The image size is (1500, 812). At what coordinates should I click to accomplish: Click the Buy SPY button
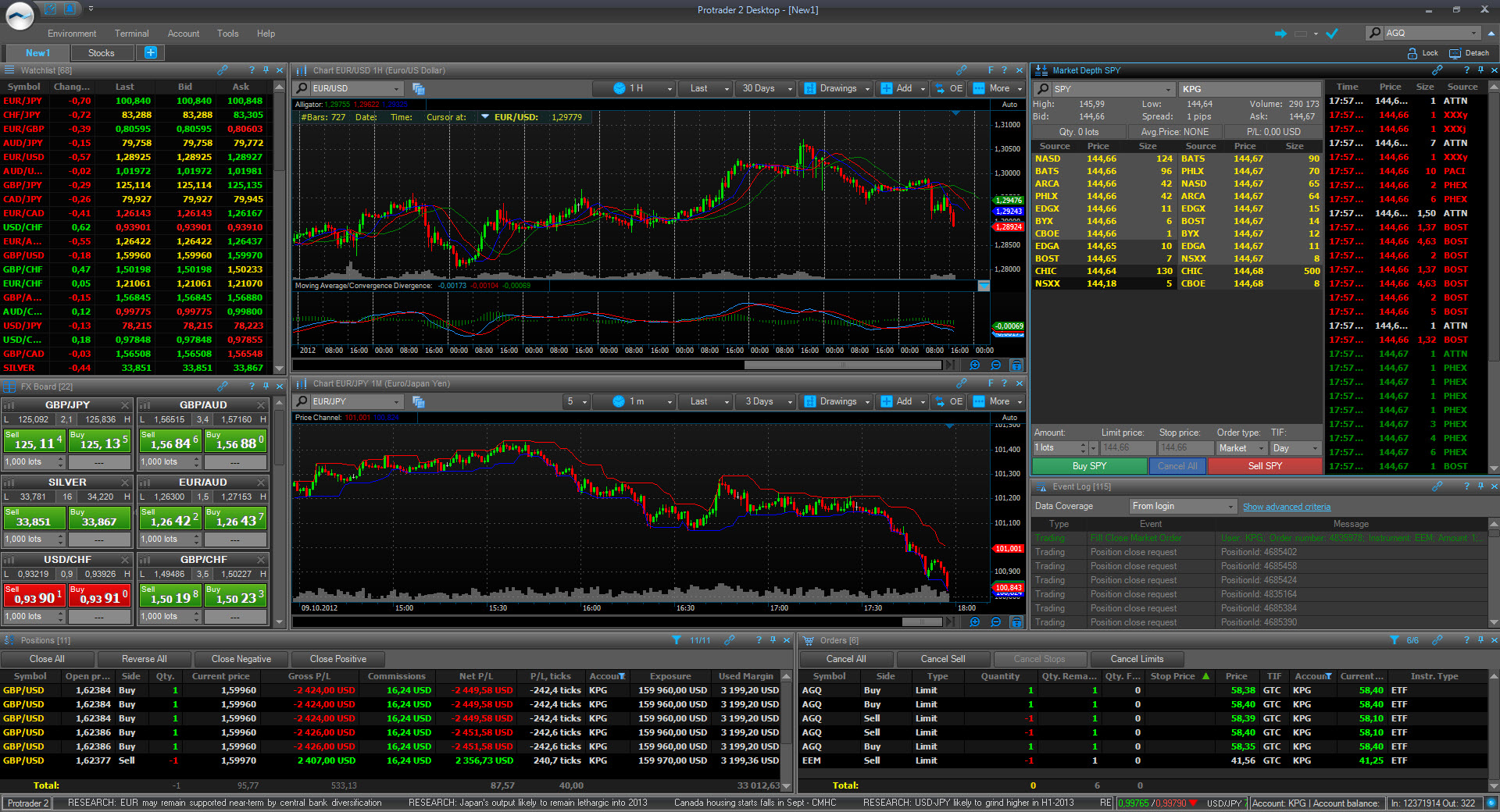click(1089, 466)
